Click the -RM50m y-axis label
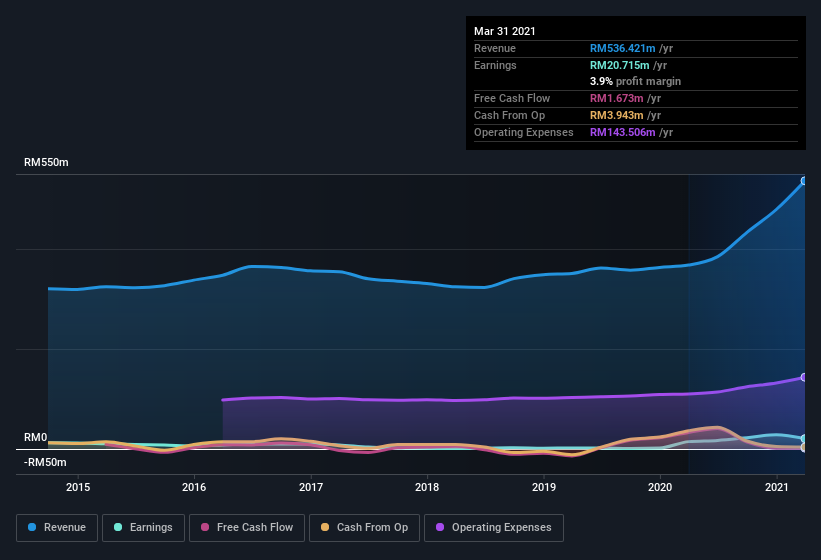 (x=45, y=463)
